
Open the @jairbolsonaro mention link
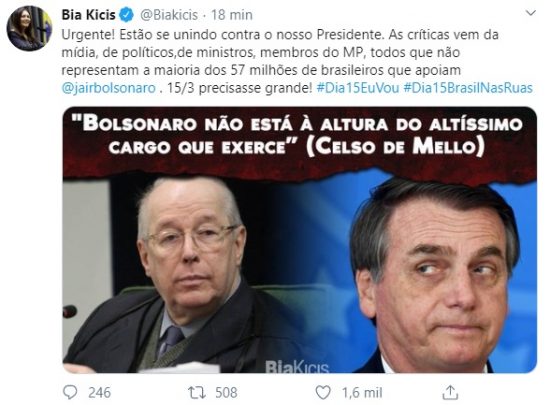108,88
